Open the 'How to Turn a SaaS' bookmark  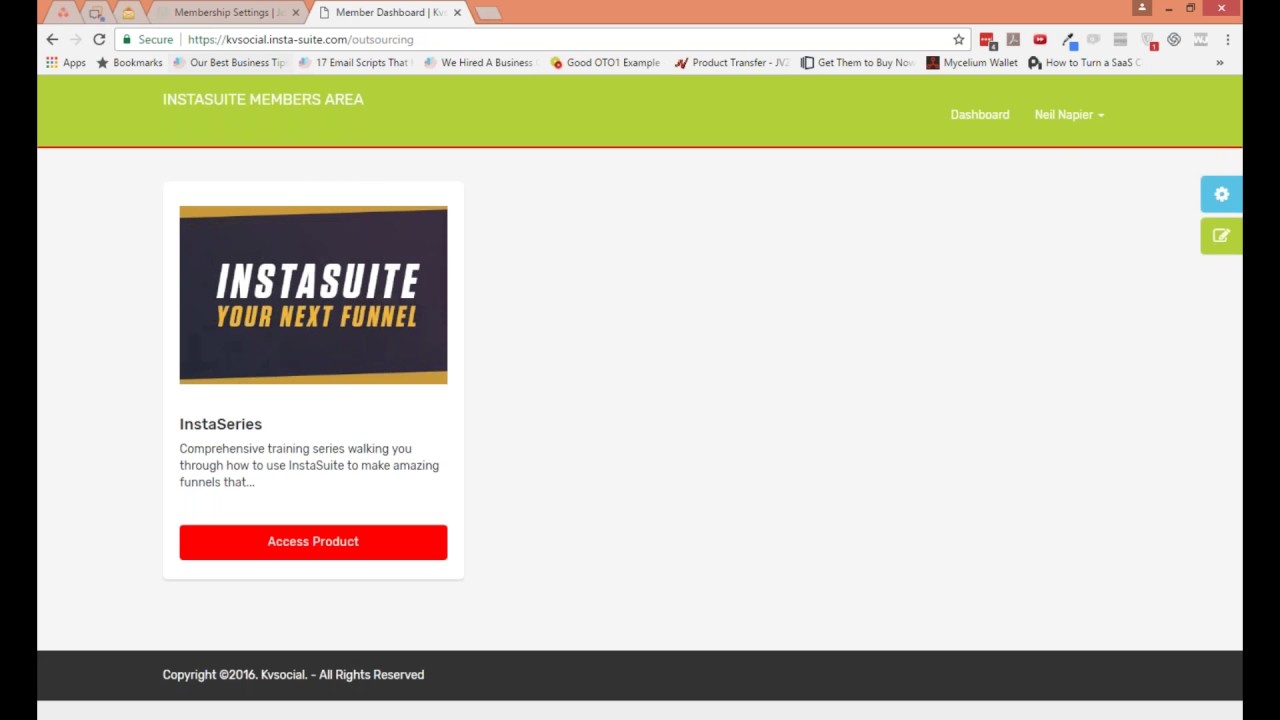1084,62
